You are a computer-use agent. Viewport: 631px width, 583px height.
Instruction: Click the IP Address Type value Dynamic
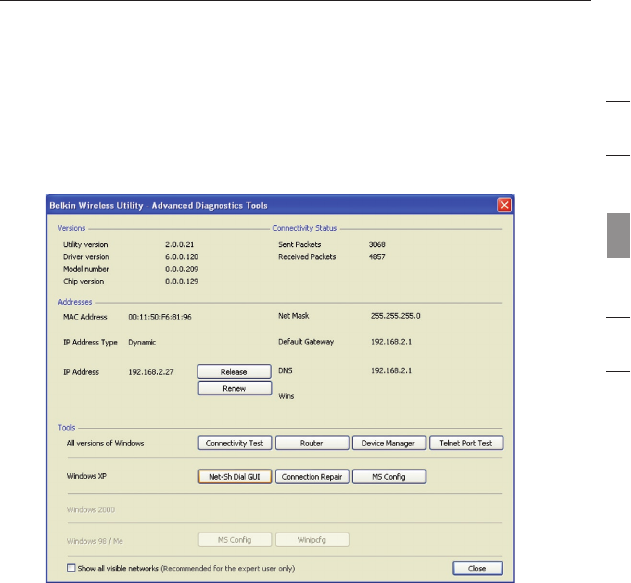click(142, 342)
